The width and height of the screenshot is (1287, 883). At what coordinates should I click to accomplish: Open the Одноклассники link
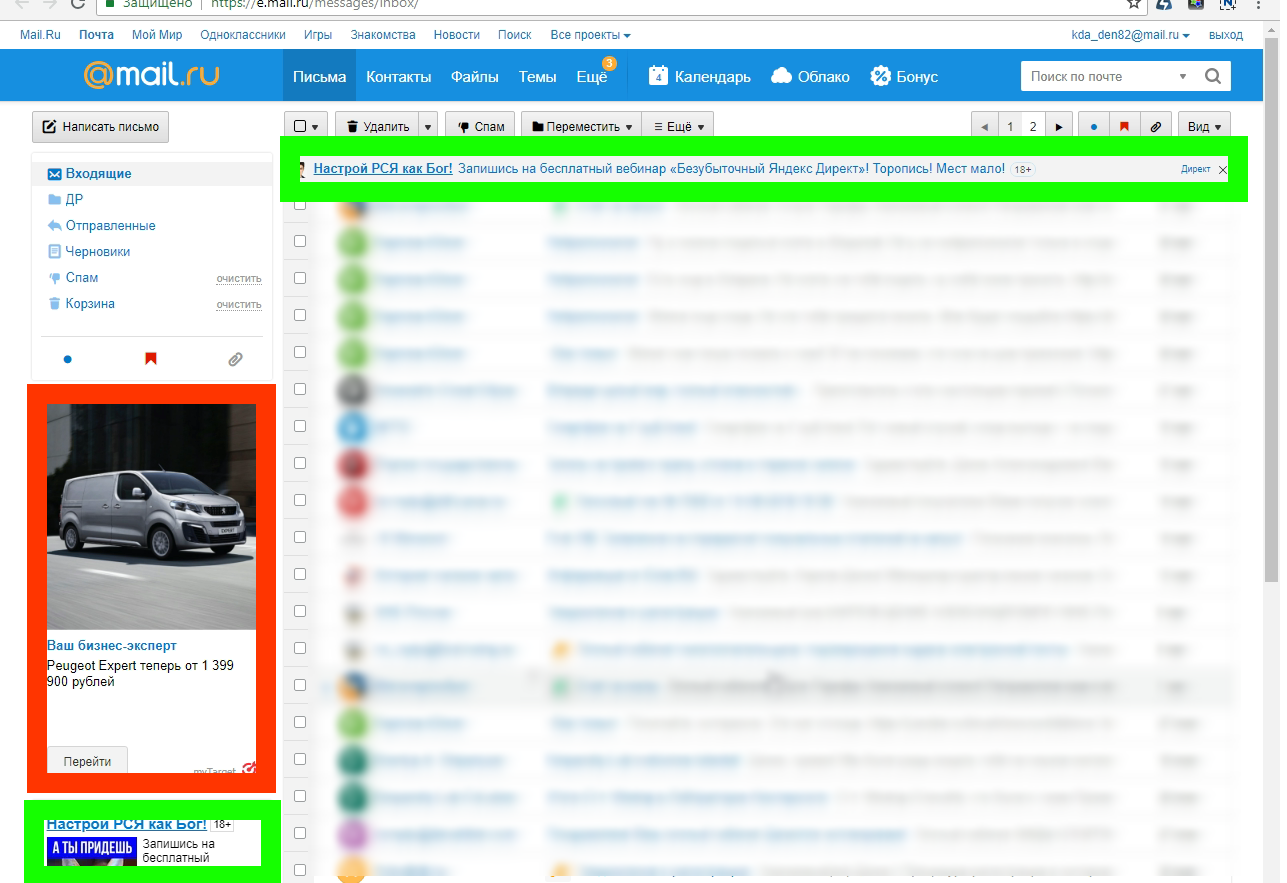point(243,35)
